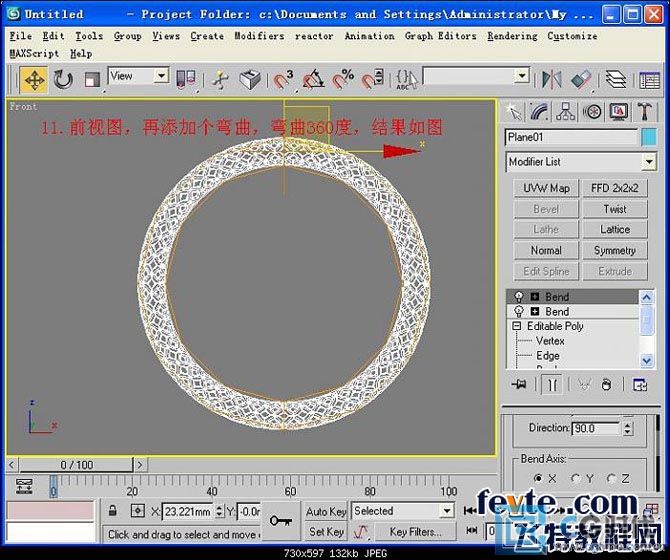Click the Mirror tool icon
This screenshot has height=560, width=670.
552,80
